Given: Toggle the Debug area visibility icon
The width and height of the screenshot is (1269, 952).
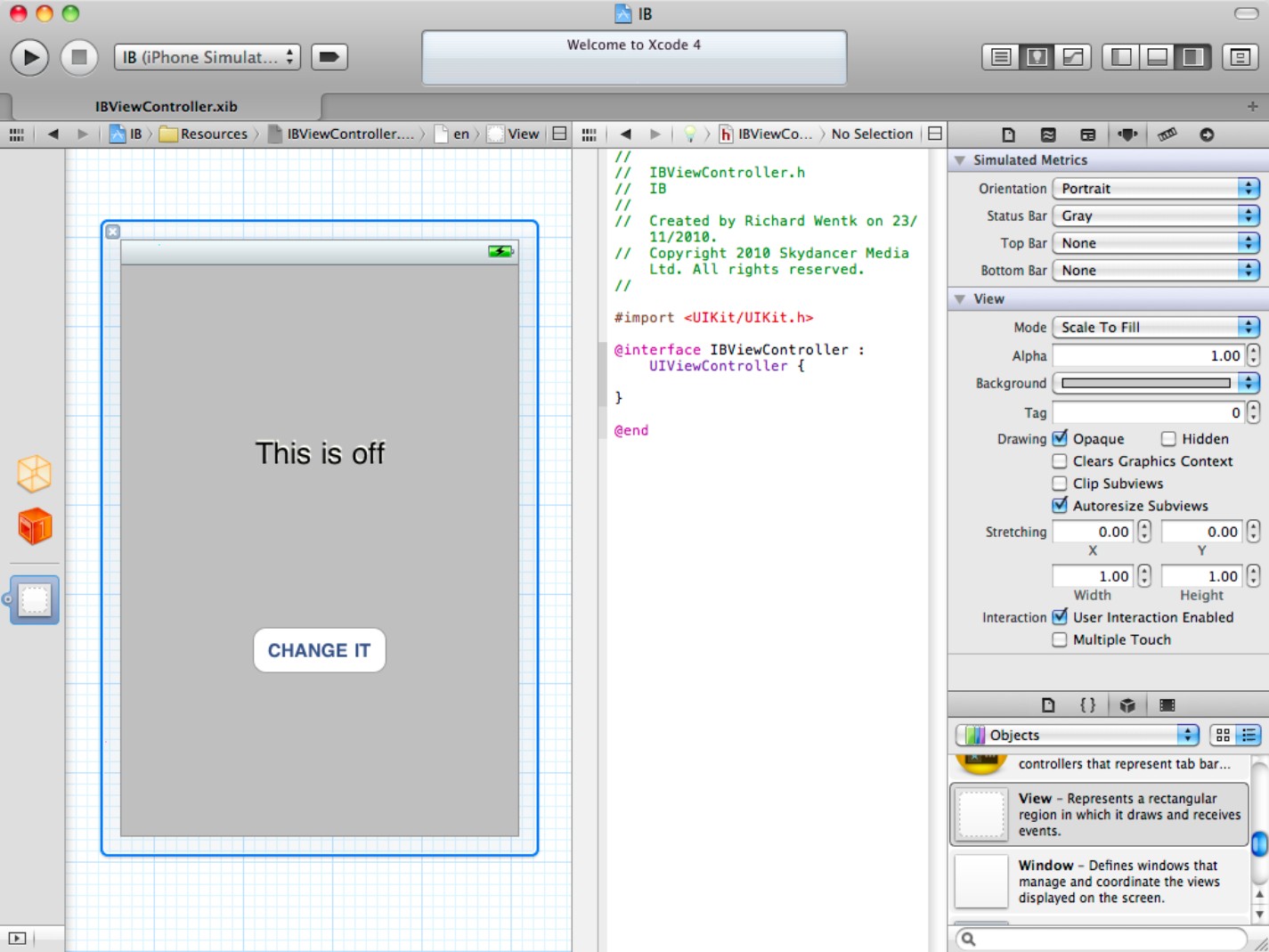Looking at the screenshot, I should (x=1157, y=57).
